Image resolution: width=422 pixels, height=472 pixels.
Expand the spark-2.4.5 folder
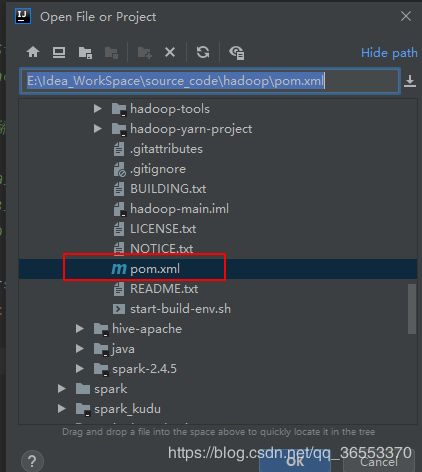(x=80, y=369)
